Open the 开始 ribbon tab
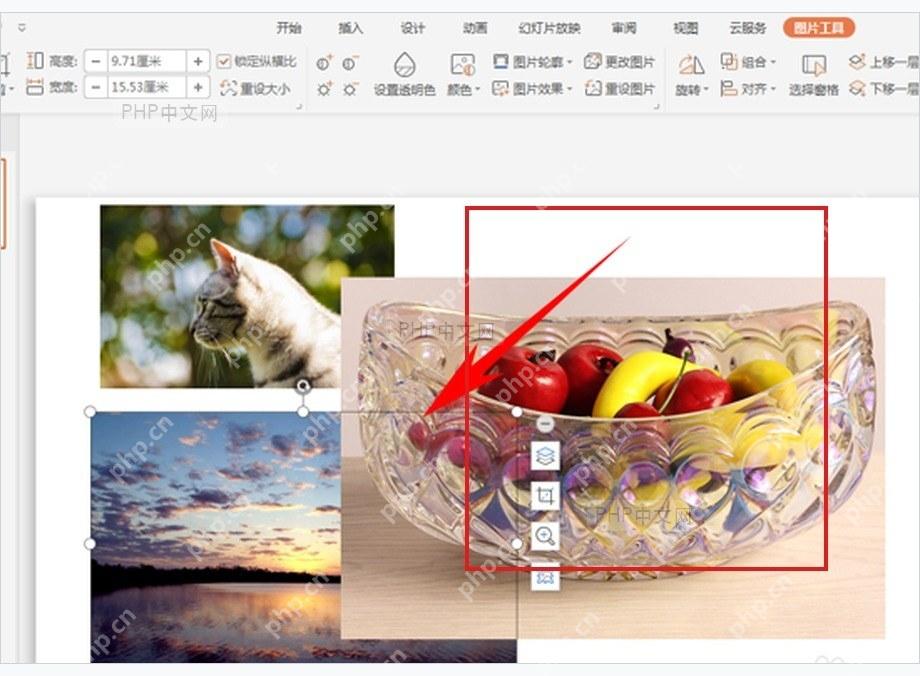920x676 pixels. [289, 28]
